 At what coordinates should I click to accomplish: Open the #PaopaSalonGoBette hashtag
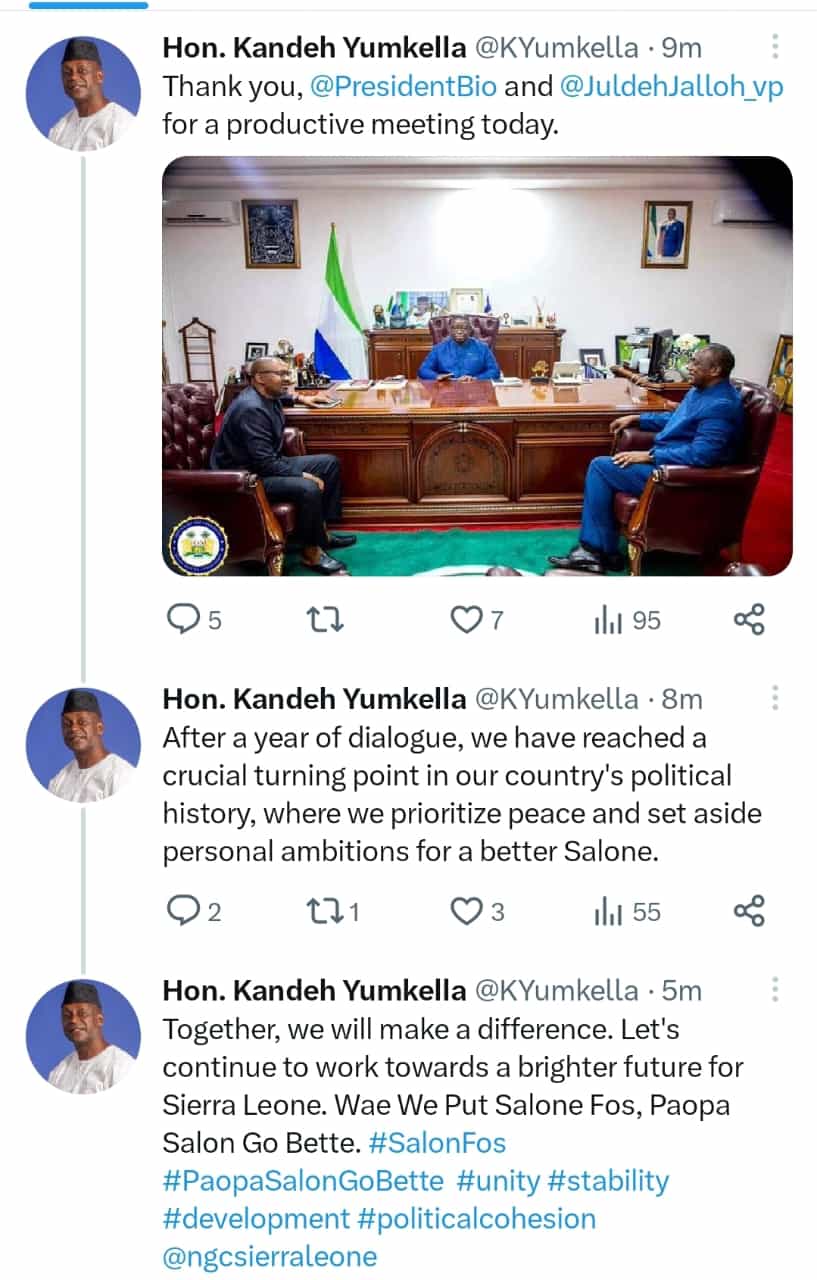click(x=302, y=1181)
